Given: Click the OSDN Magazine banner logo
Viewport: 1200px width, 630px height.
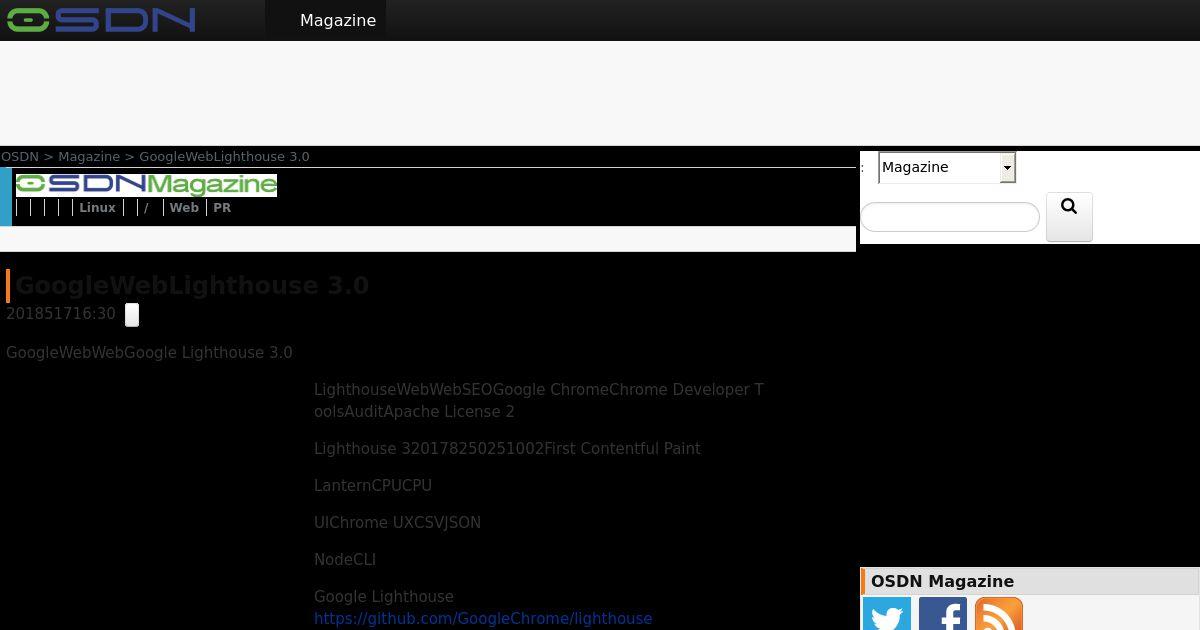Looking at the screenshot, I should [146, 184].
